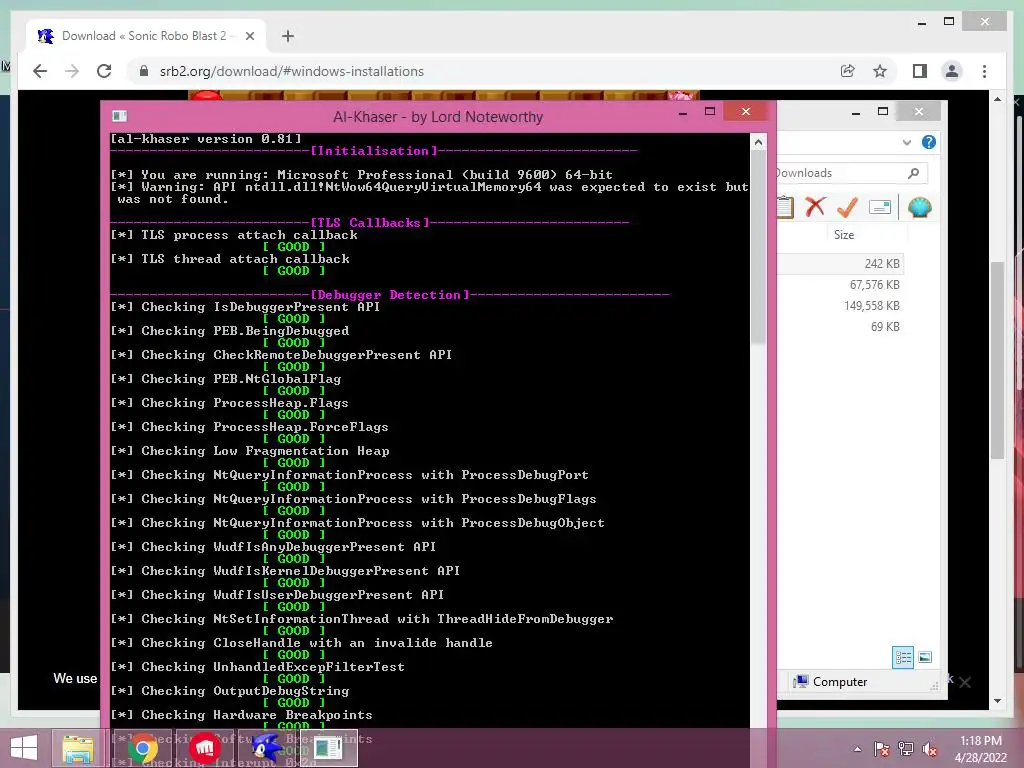Minimize the Al-Khaser console window
Screen dimensions: 1024x768
click(682, 112)
